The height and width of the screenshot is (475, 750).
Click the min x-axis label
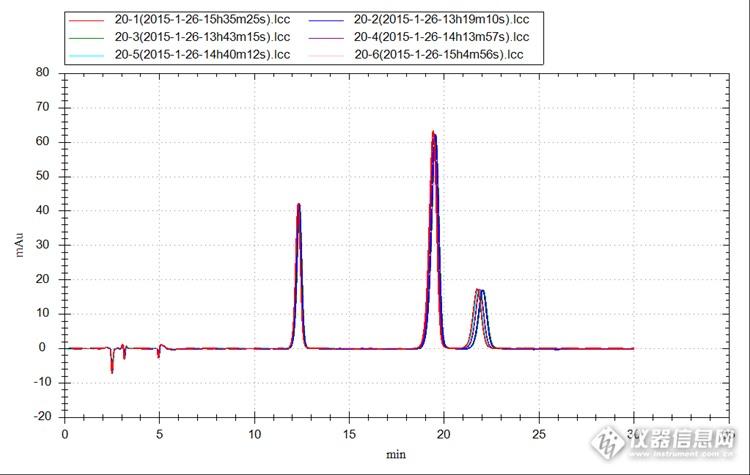pyautogui.click(x=395, y=453)
